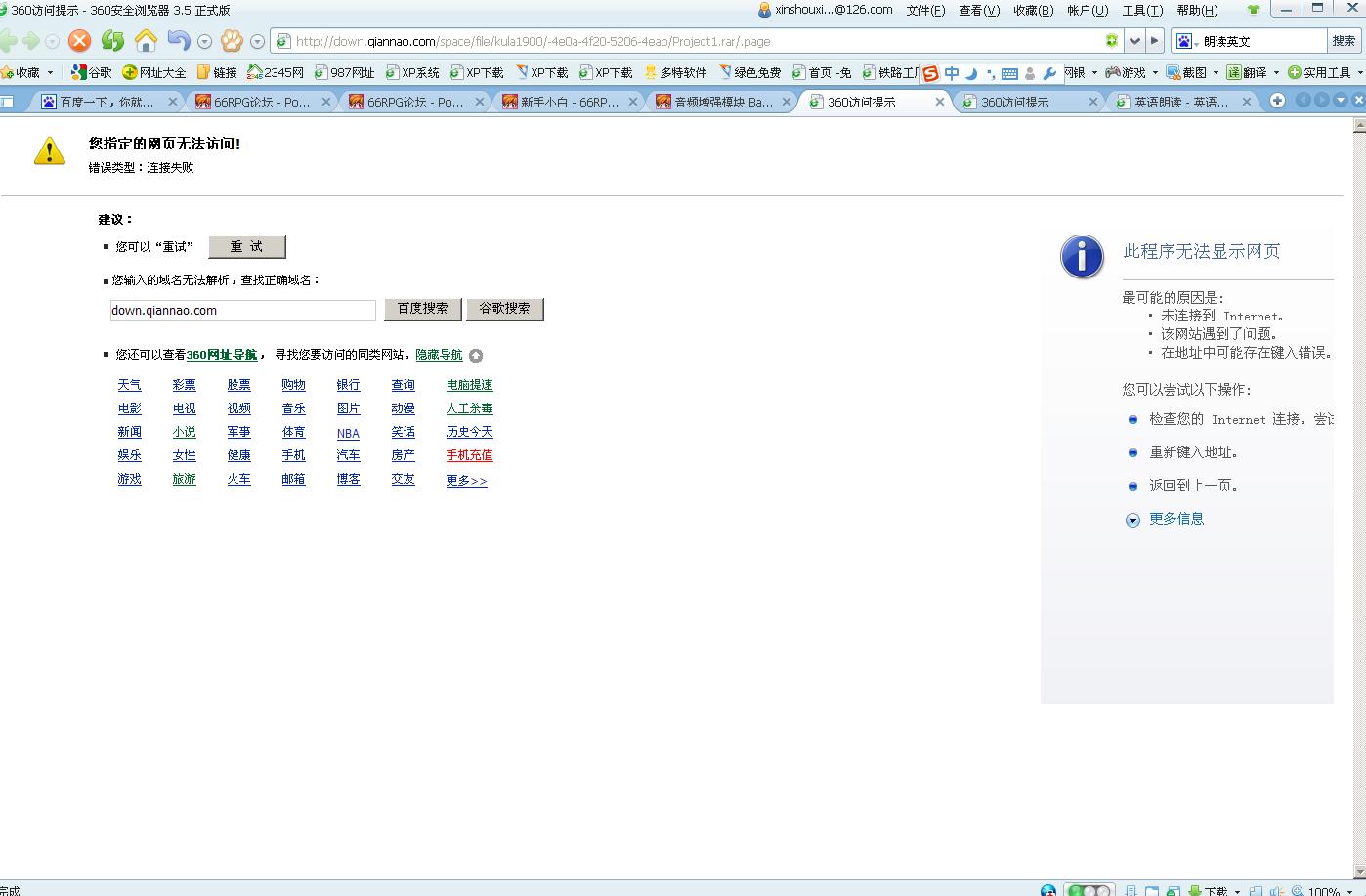Image resolution: width=1366 pixels, height=896 pixels.
Task: Open the 多特软件 bookmark
Action: pyautogui.click(x=675, y=72)
